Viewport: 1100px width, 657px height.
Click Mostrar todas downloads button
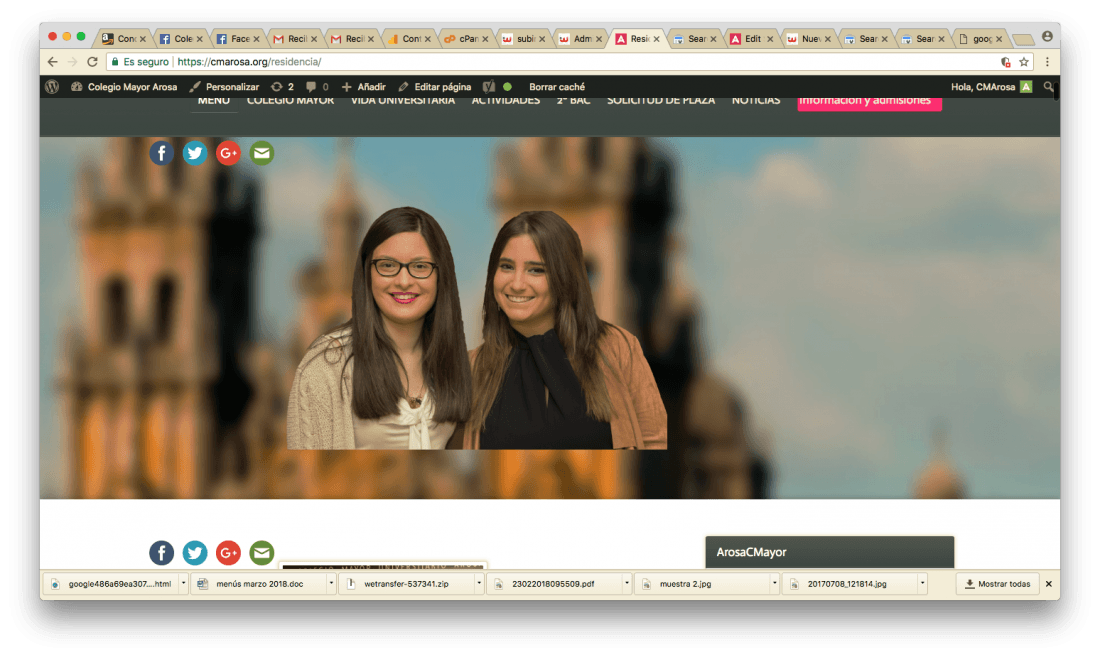998,584
